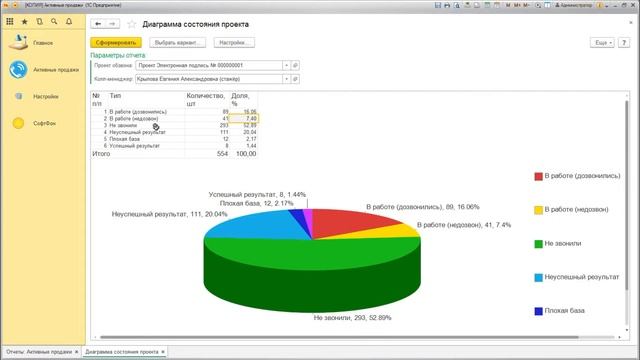Click the Администратор user label
The image size is (640, 360).
coord(573,5)
